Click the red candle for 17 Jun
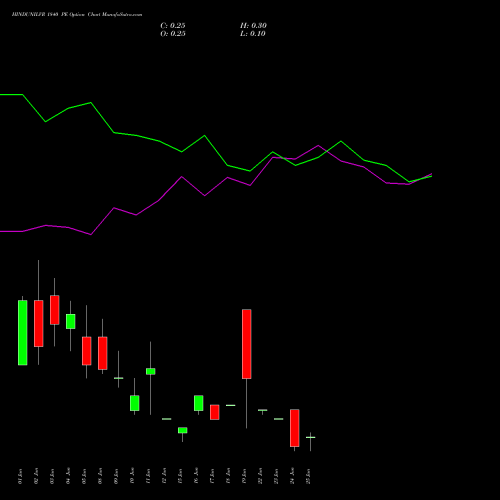The width and height of the screenshot is (500, 500). click(x=215, y=412)
